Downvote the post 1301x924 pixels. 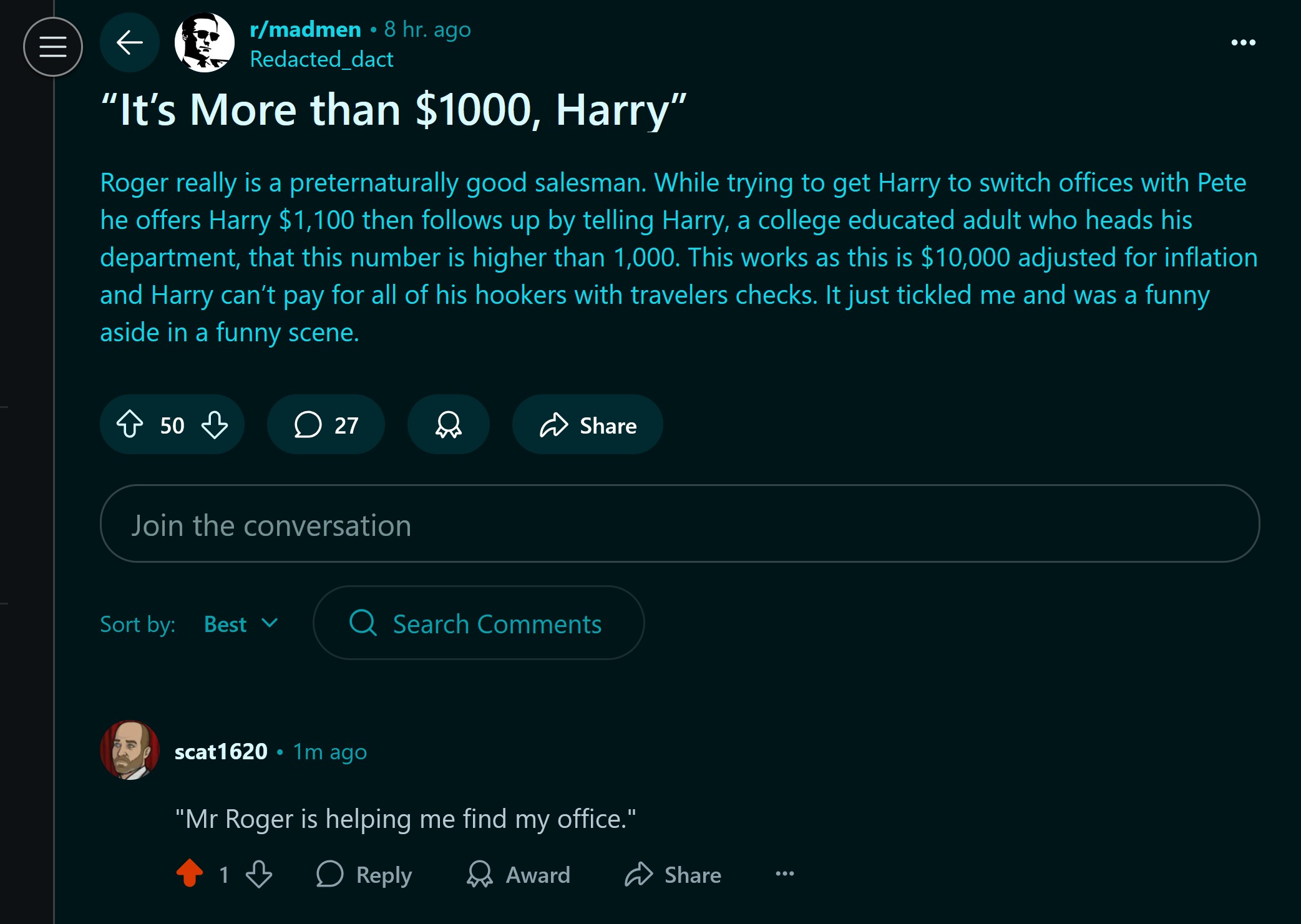tap(215, 425)
